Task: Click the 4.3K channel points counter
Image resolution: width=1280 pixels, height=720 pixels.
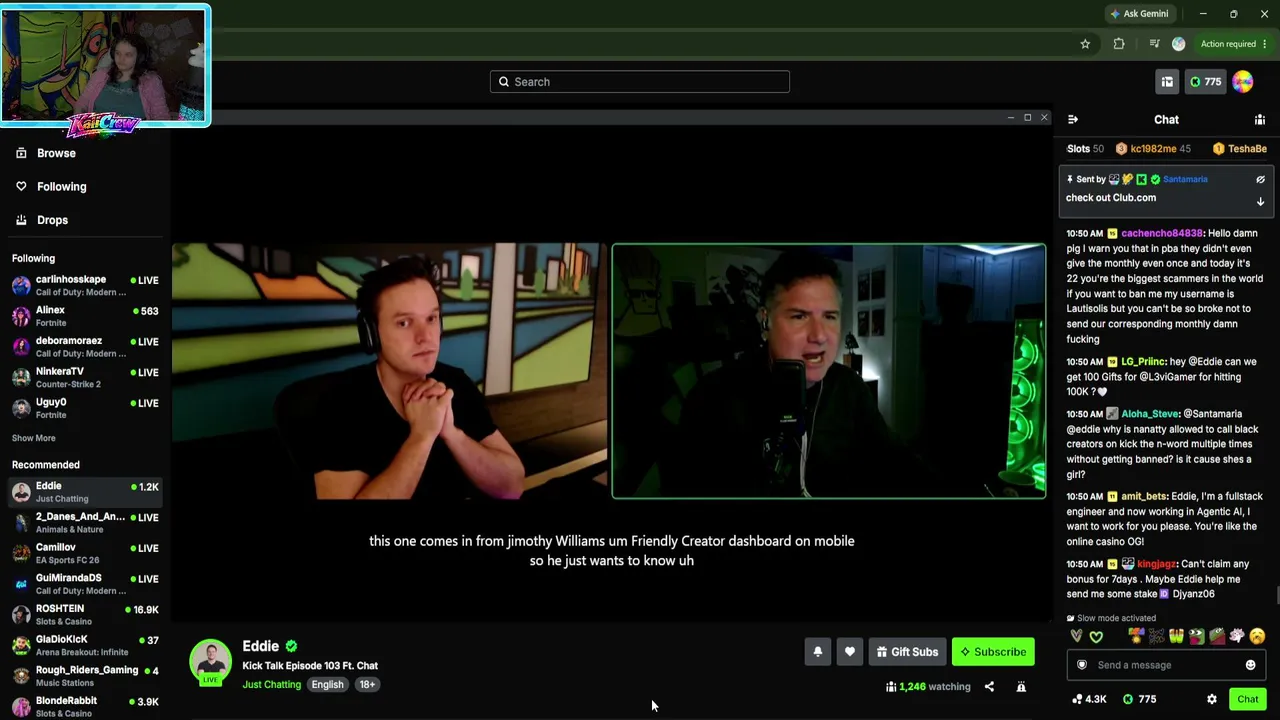Action: point(1089,699)
